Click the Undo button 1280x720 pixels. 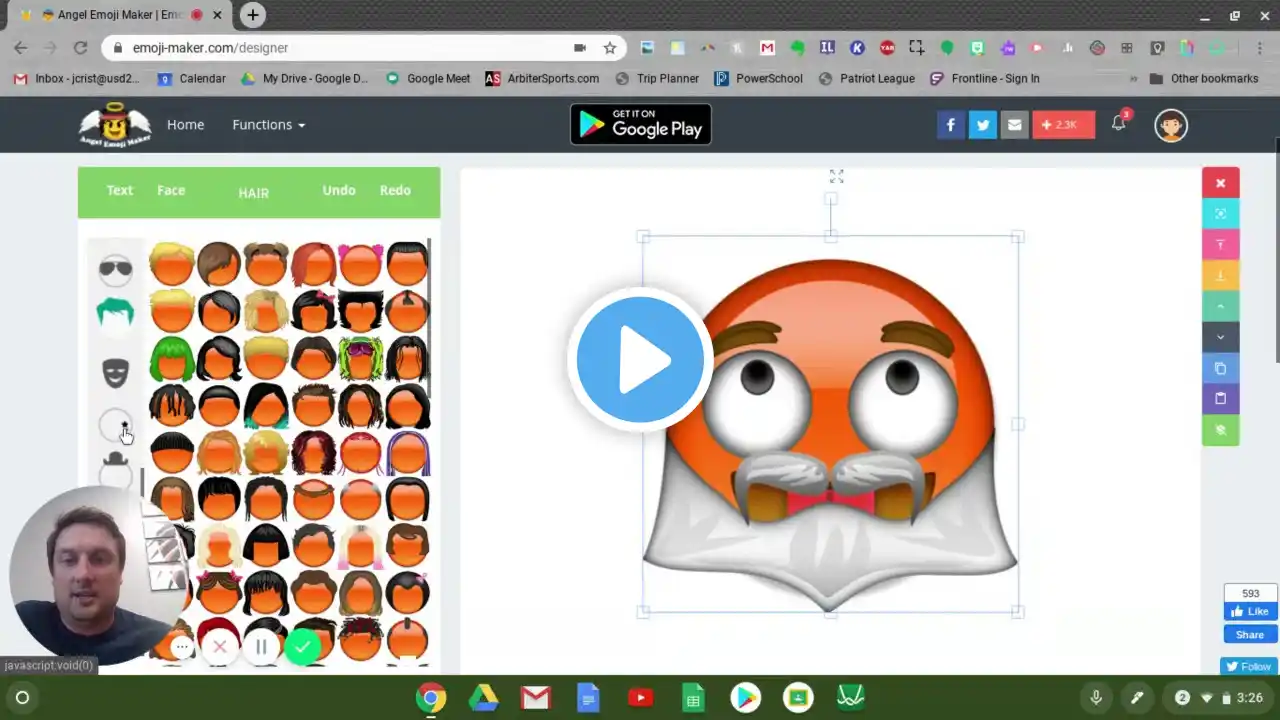coord(339,190)
